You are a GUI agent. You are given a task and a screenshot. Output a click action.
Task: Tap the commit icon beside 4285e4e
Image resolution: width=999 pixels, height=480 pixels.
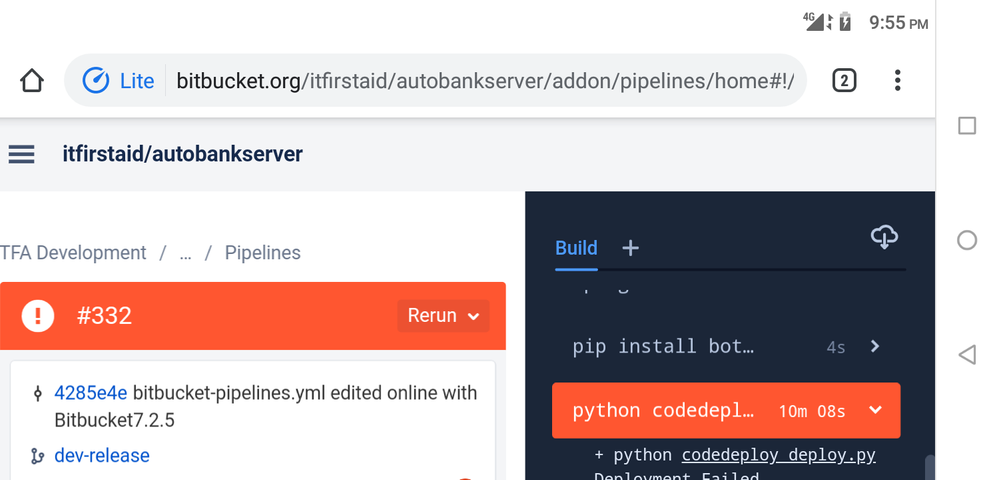[x=38, y=393]
